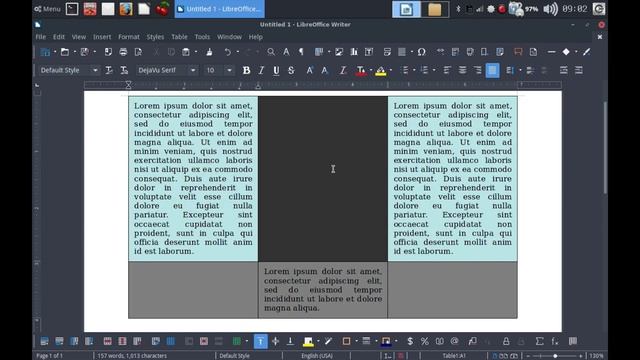The height and width of the screenshot is (360, 640).
Task: Click the Superscript icon
Action: coord(310,70)
